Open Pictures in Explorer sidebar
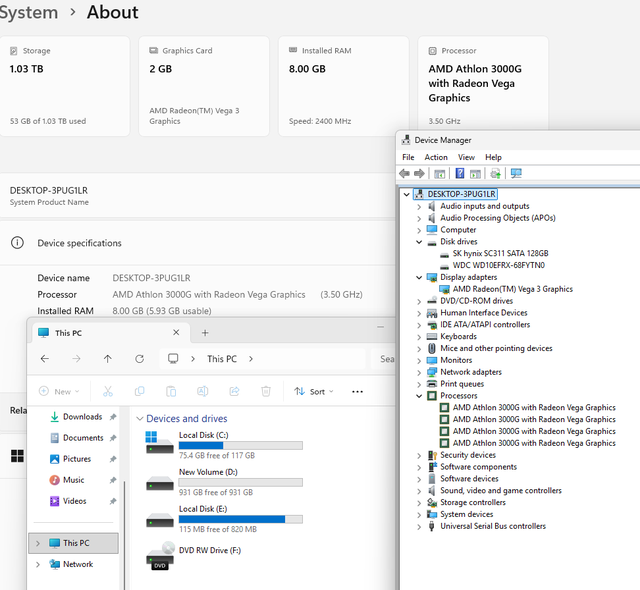Image resolution: width=640 pixels, height=590 pixels. [x=77, y=459]
